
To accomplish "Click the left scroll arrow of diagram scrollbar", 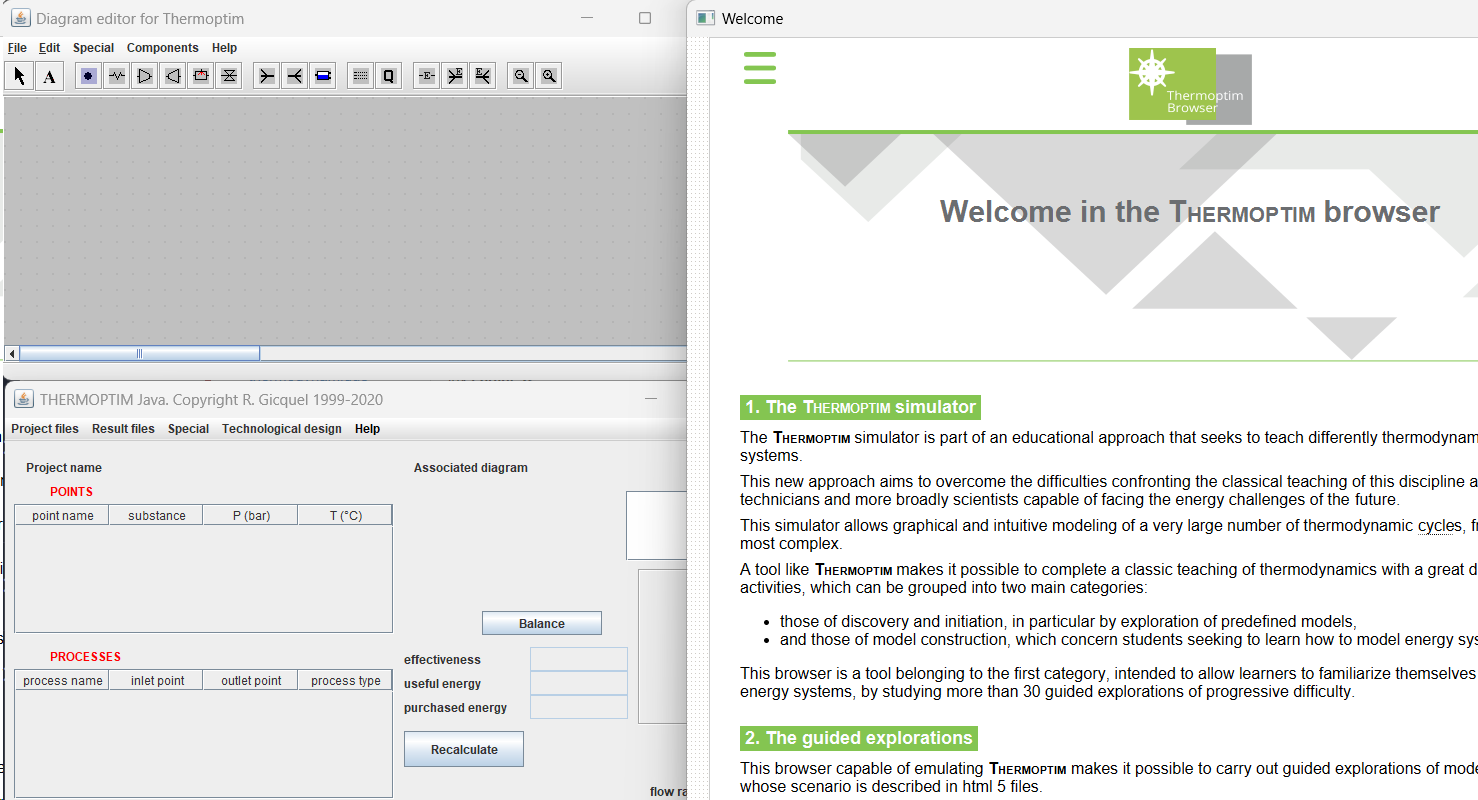I will click(12, 353).
